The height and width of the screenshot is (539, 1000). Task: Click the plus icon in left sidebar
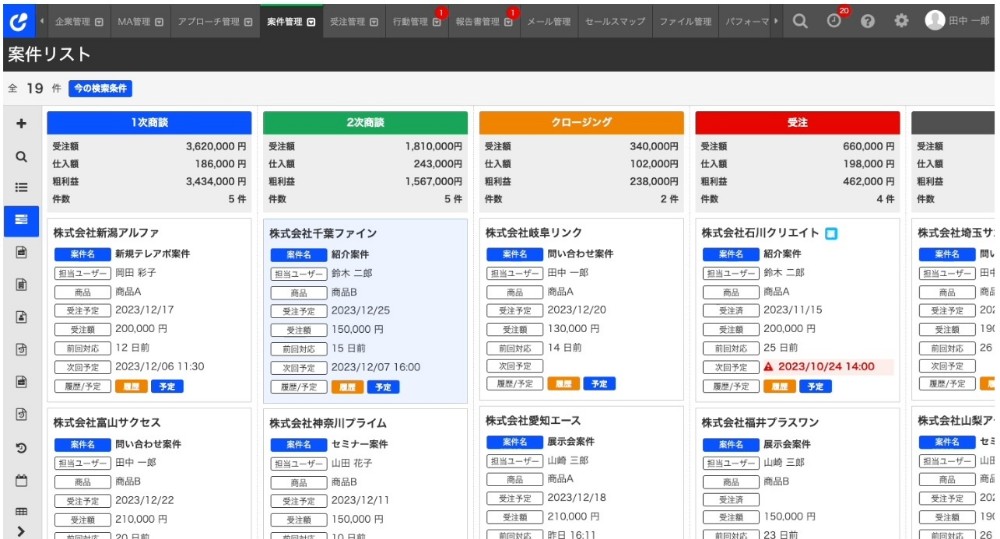(x=21, y=124)
